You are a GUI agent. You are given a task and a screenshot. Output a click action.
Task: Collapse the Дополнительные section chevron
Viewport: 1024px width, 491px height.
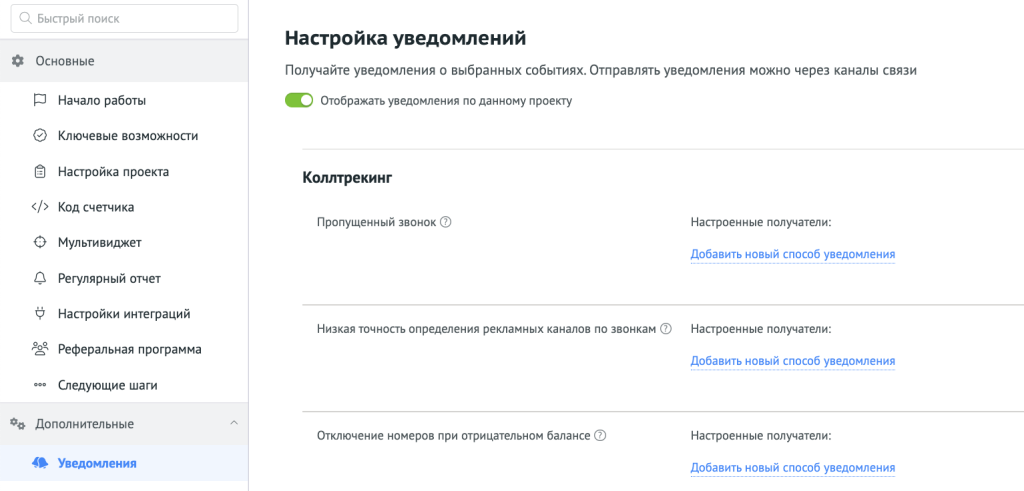tap(234, 423)
